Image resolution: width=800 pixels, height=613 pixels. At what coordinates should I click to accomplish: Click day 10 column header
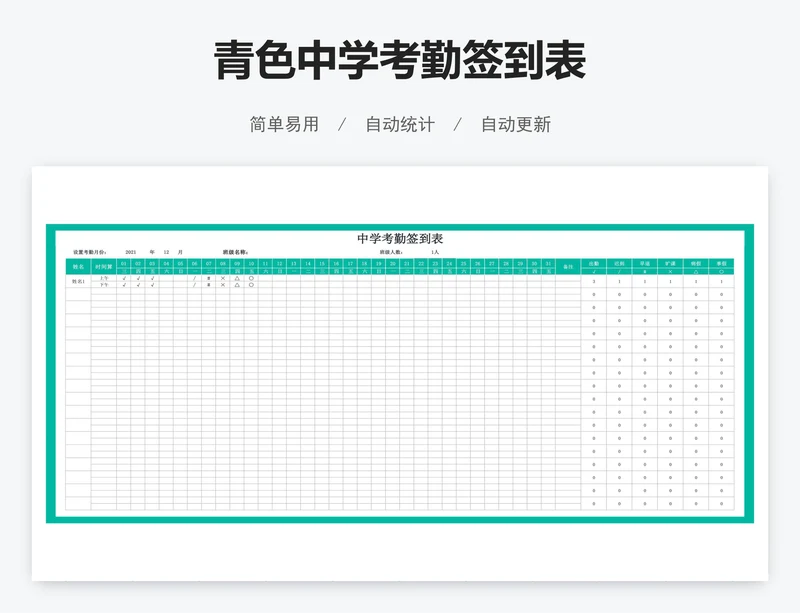[x=251, y=263]
